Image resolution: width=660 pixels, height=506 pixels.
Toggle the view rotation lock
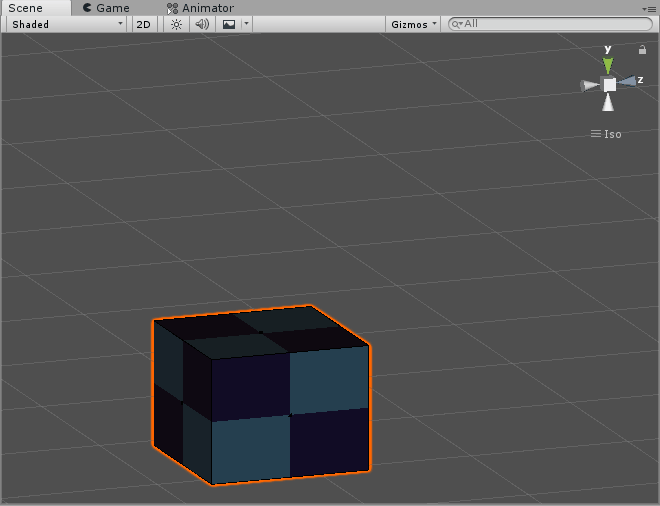tap(642, 50)
